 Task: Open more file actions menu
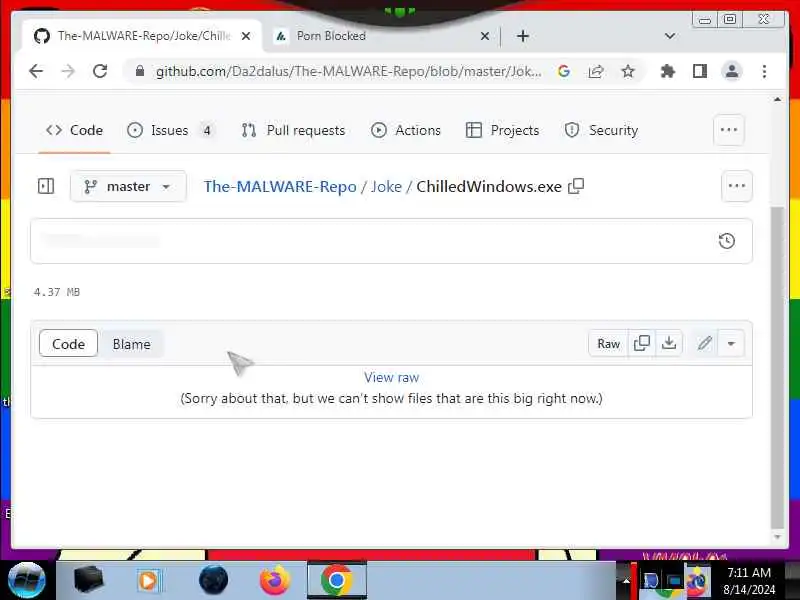click(x=737, y=186)
